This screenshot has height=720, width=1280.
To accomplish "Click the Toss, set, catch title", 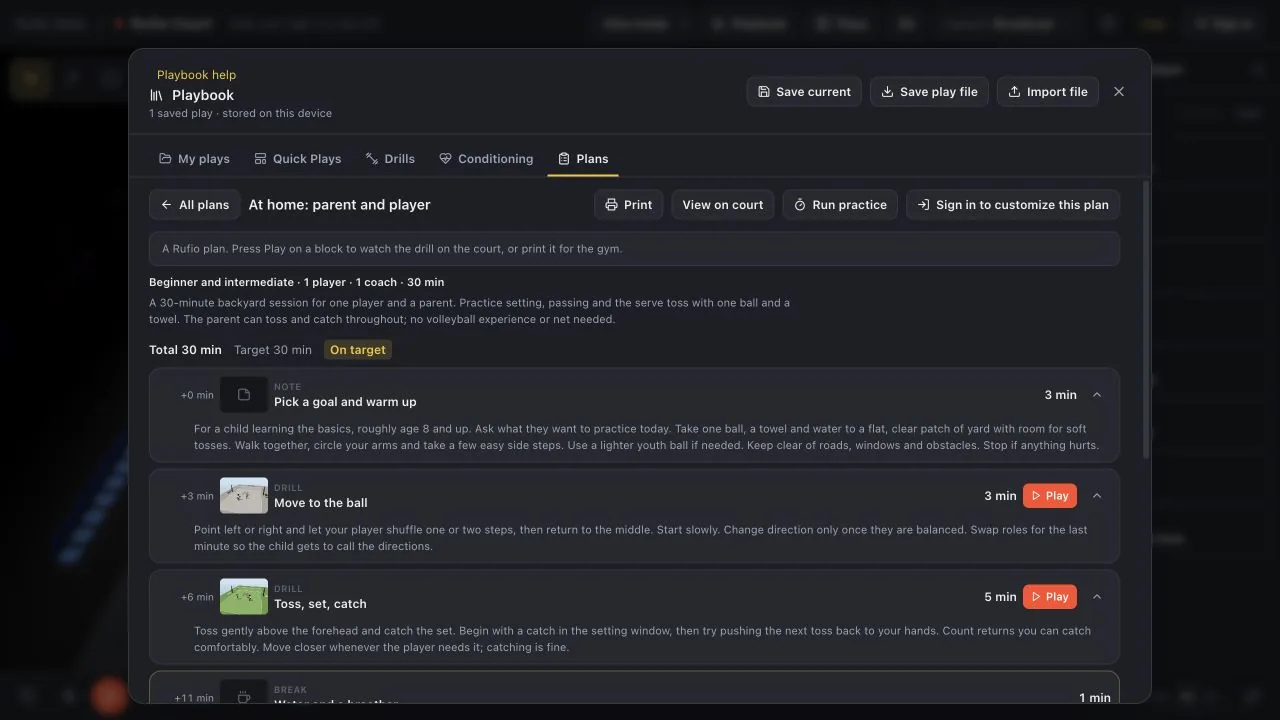I will point(321,604).
